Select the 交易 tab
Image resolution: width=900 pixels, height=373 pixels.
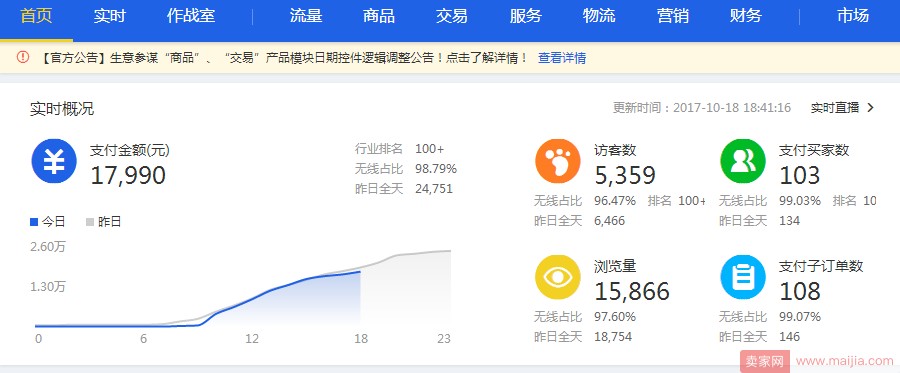pos(452,15)
